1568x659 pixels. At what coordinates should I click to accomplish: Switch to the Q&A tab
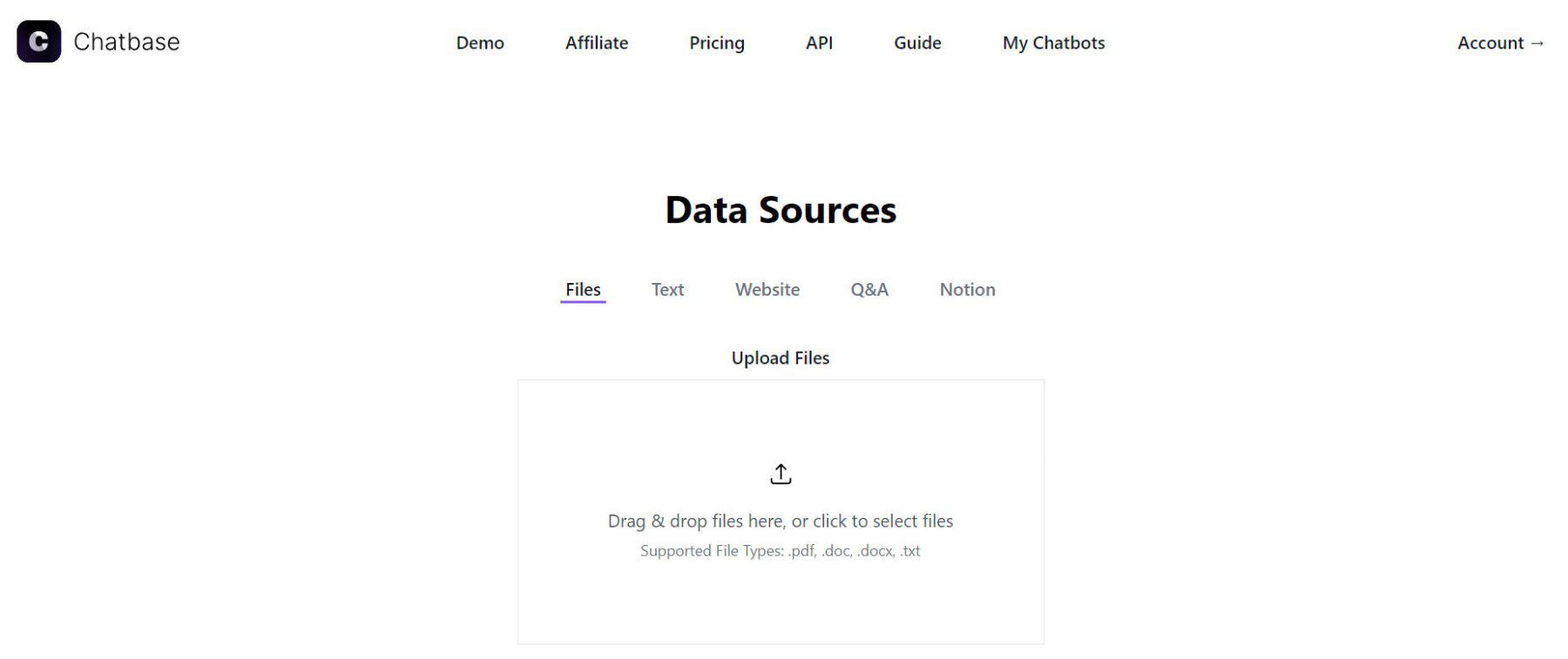pos(868,289)
